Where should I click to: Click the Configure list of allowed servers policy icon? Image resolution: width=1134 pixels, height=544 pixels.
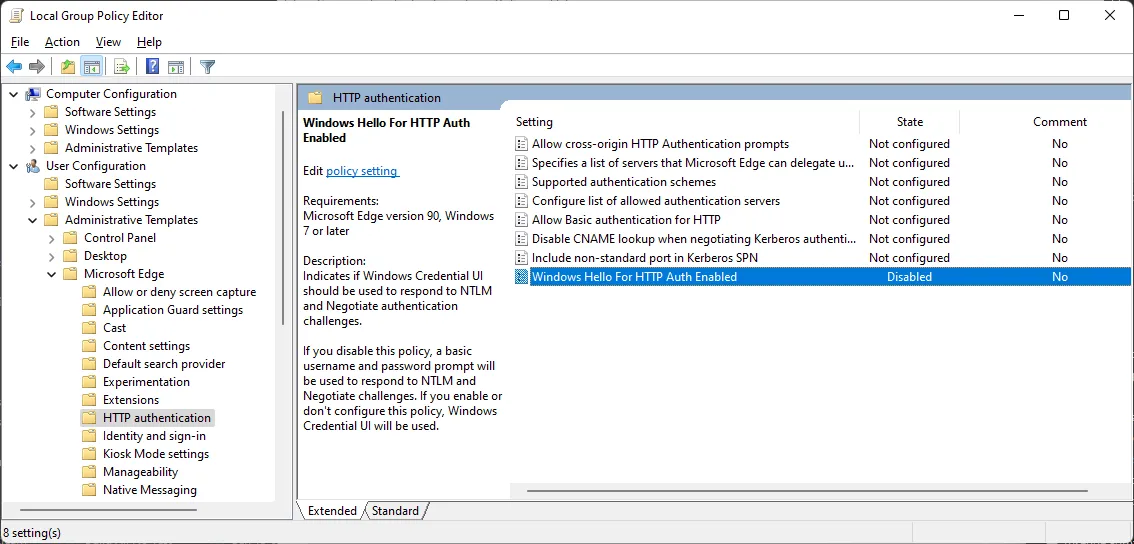coord(521,200)
